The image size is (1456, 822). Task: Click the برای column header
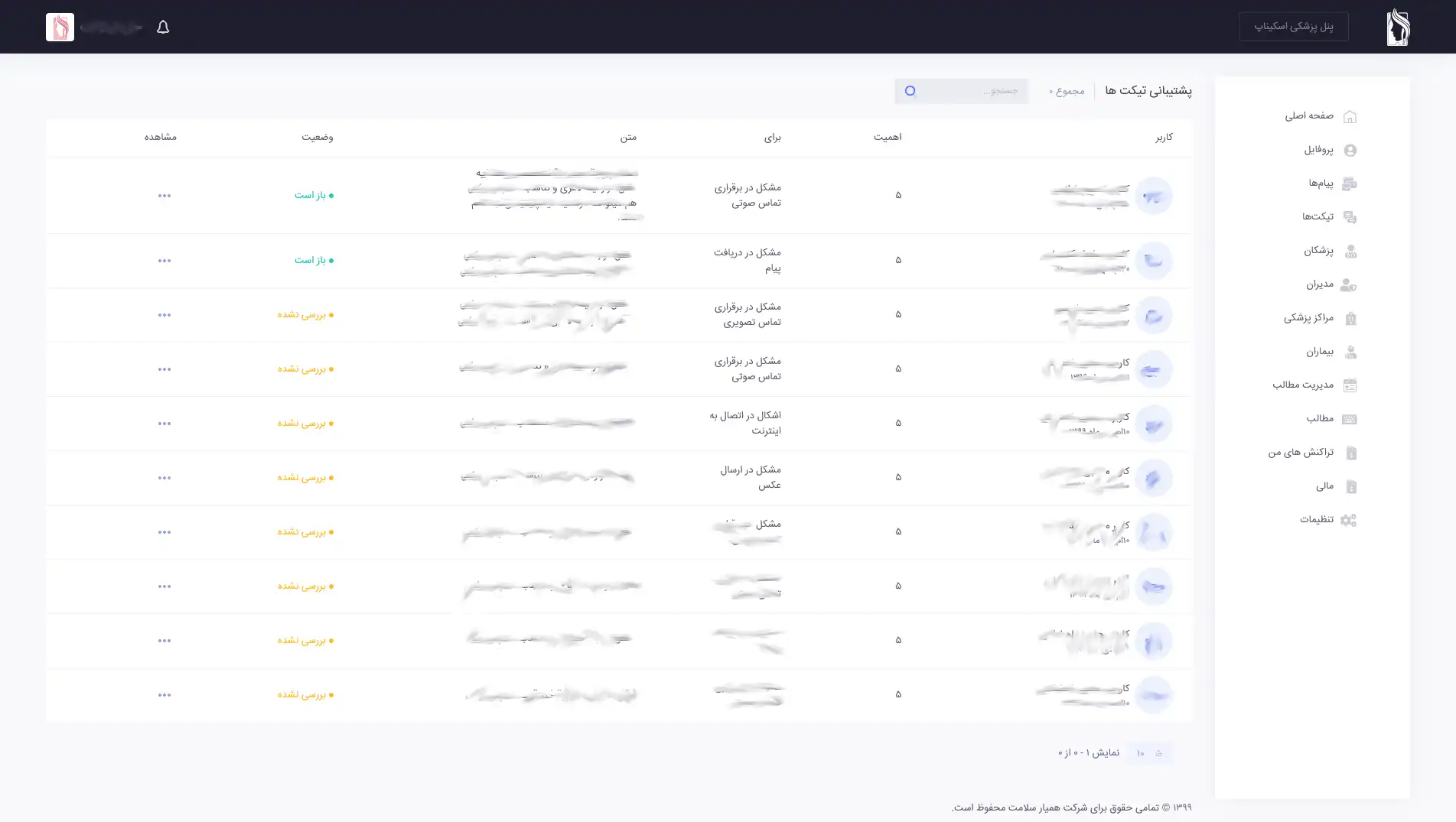773,138
